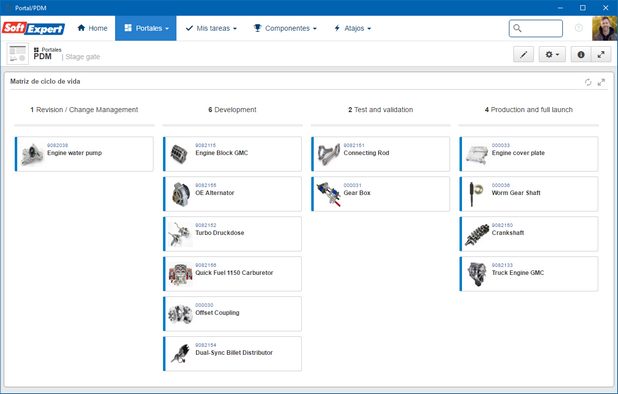Click the Quick Fuel 1150 Carburetor image

pos(180,274)
